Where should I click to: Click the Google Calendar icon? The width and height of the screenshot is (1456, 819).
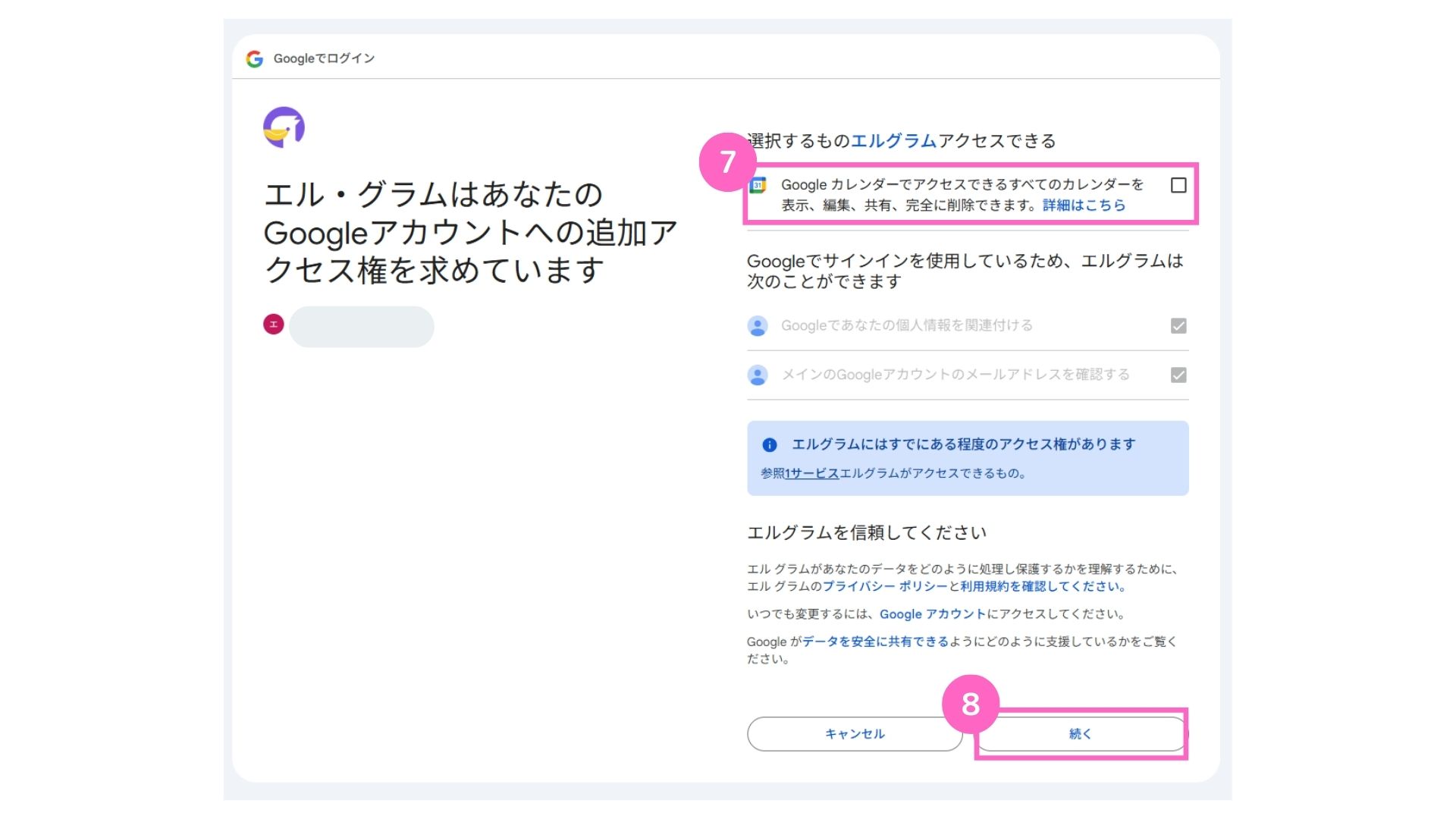click(758, 185)
